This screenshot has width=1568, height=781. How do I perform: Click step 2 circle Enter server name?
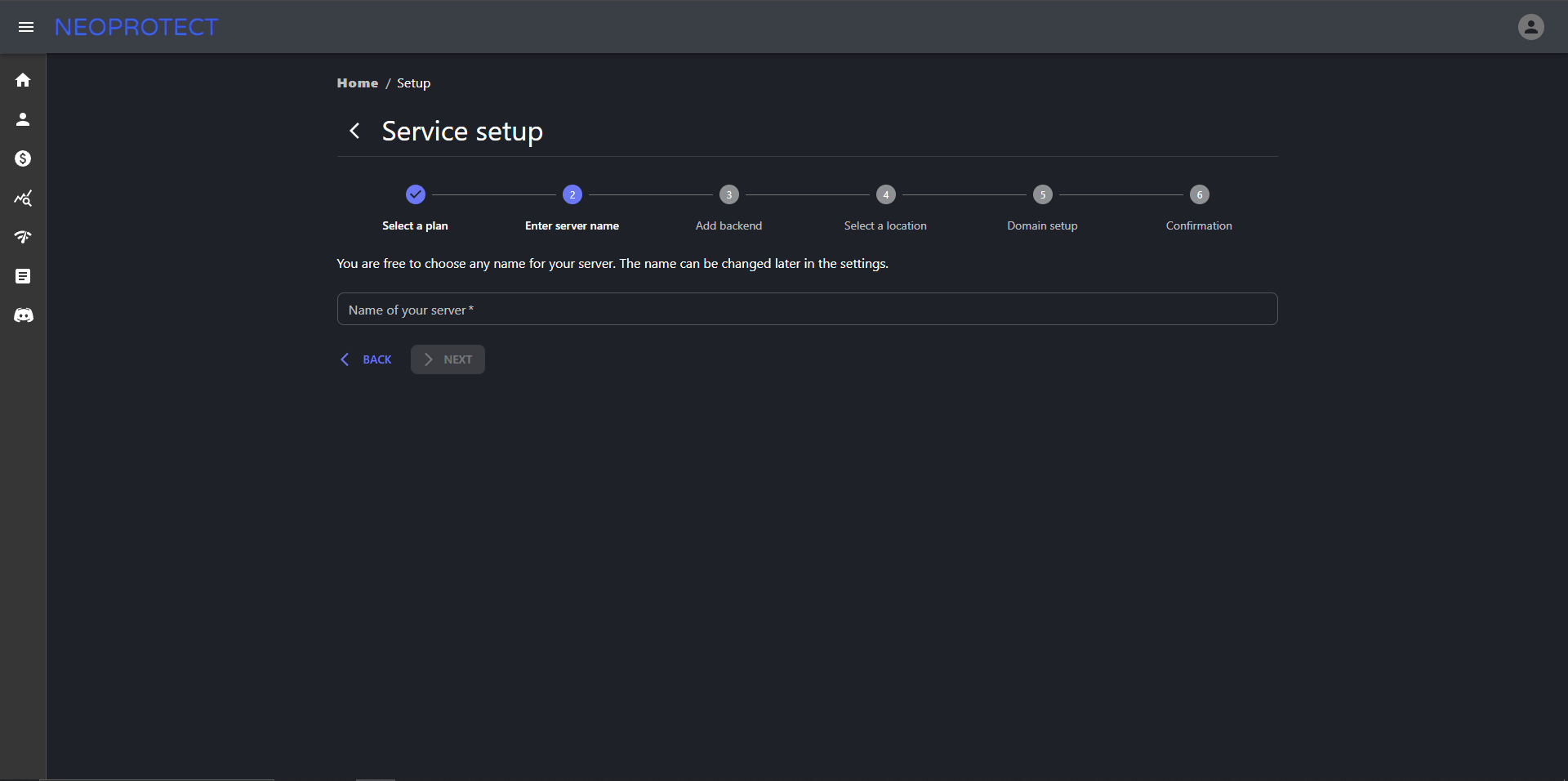pyautogui.click(x=572, y=194)
